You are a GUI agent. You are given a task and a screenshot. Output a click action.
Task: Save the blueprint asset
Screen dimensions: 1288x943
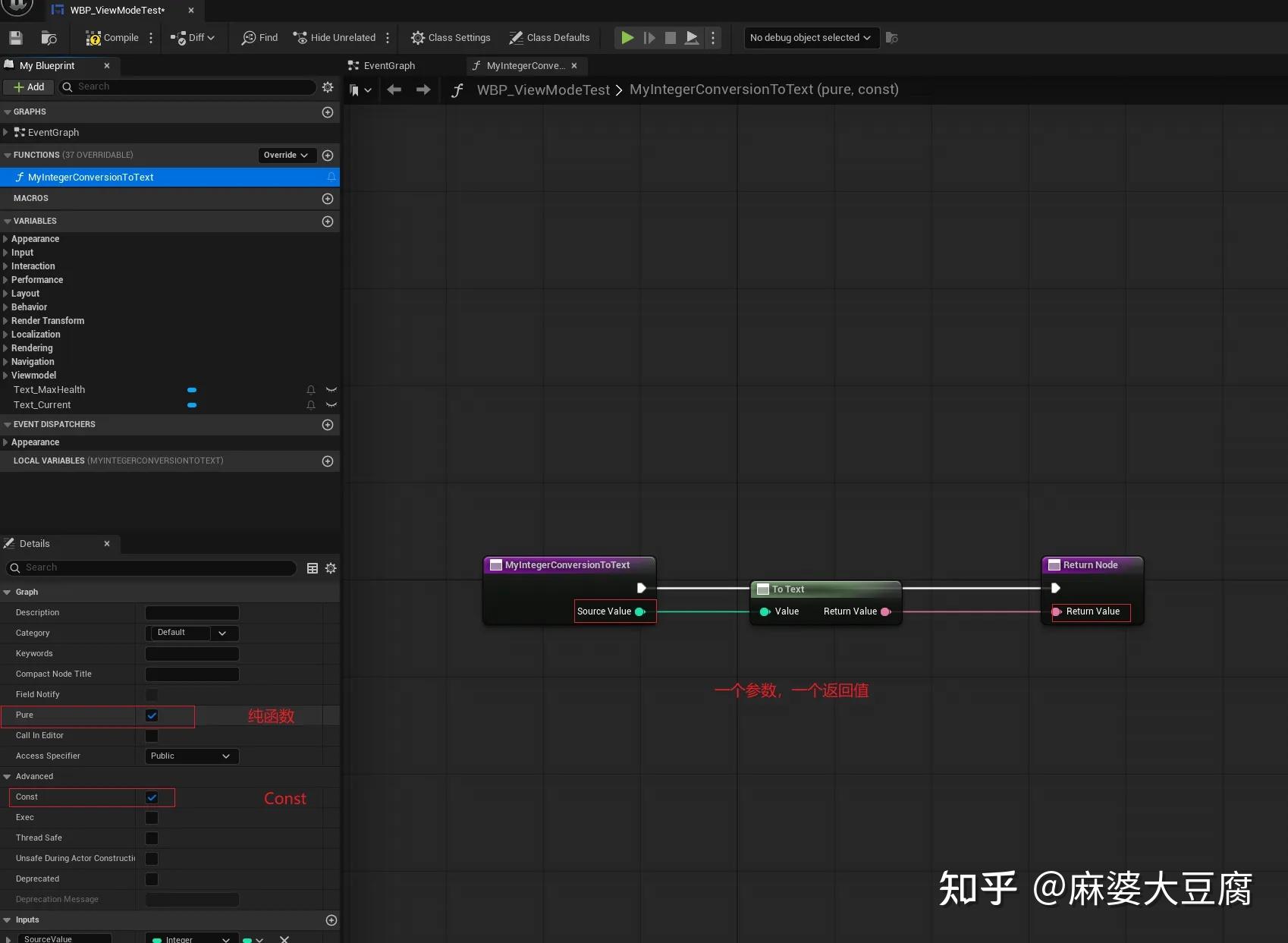coord(15,37)
